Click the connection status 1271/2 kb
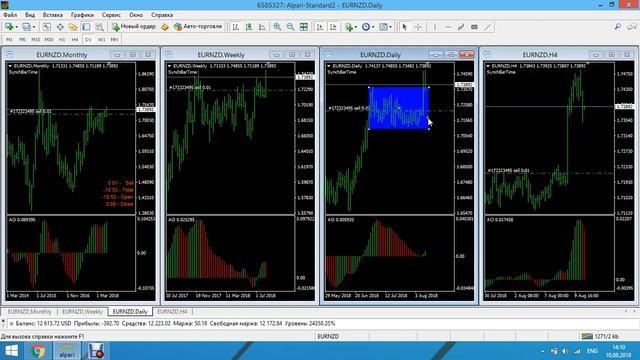Screen dimensions: 640x360 pyautogui.click(x=600, y=336)
